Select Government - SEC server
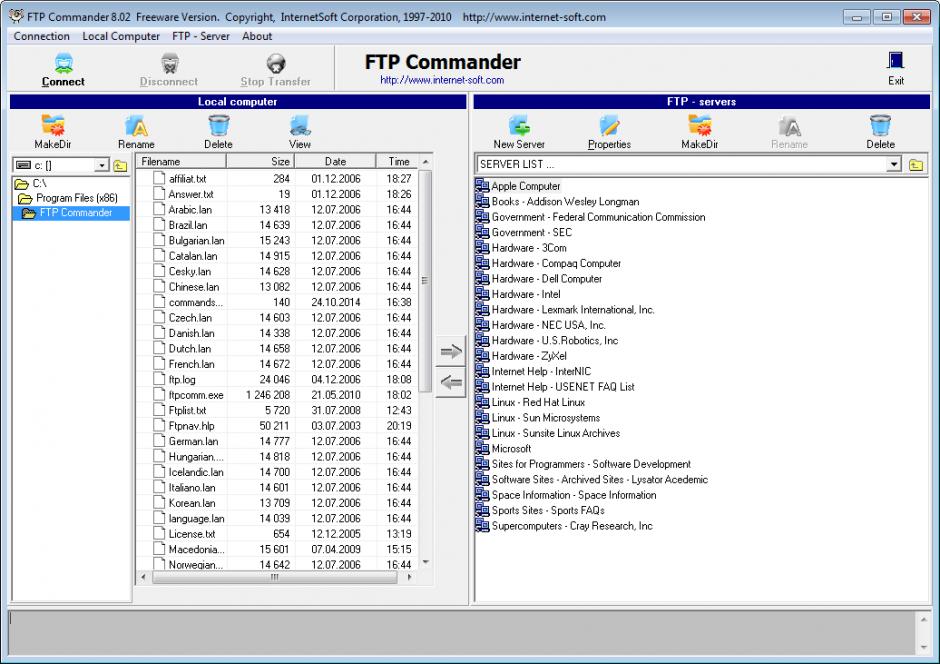 532,233
